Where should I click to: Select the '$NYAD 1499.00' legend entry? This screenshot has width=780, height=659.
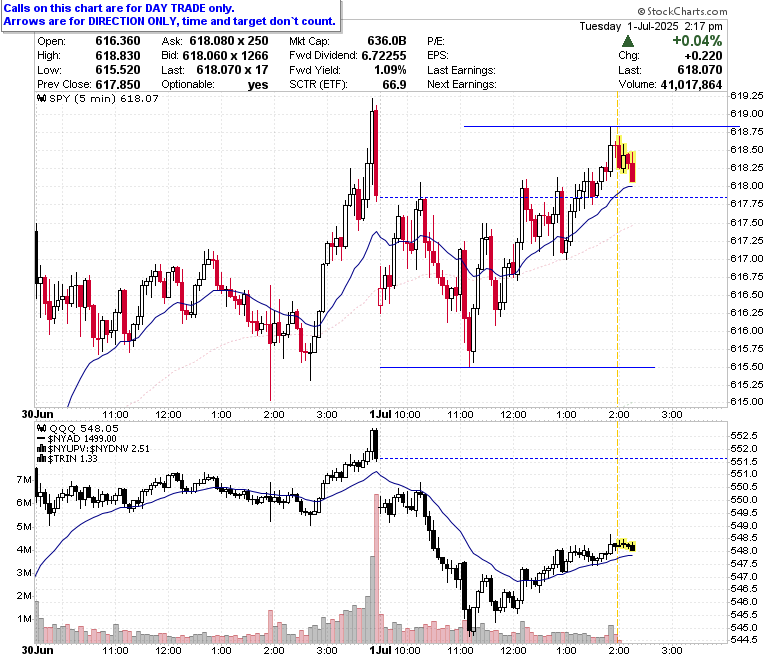point(82,439)
